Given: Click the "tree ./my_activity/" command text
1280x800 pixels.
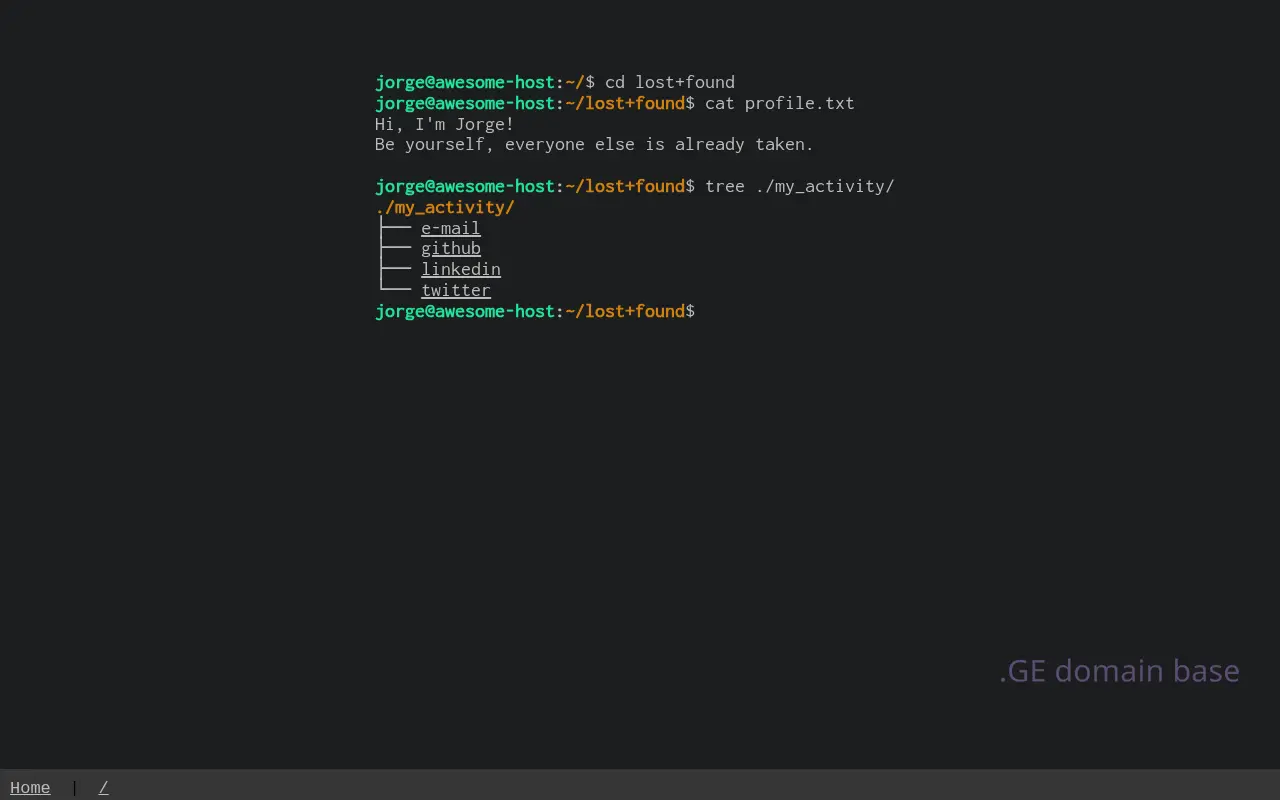Looking at the screenshot, I should (799, 186).
